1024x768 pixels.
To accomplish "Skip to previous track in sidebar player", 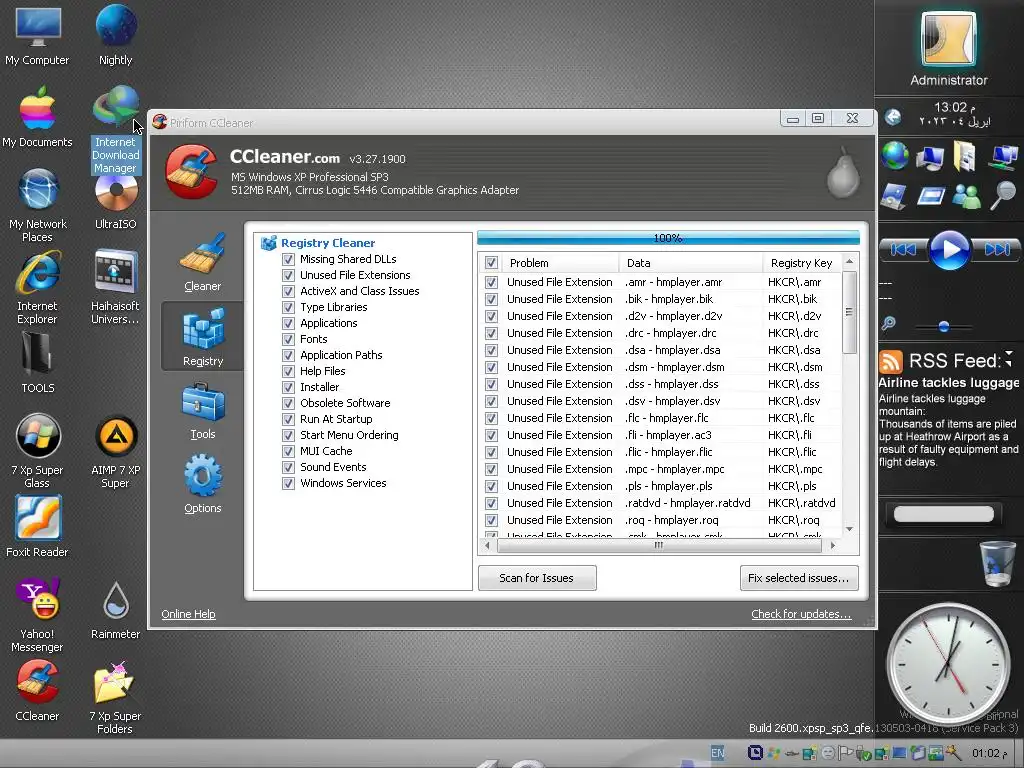I will (904, 249).
